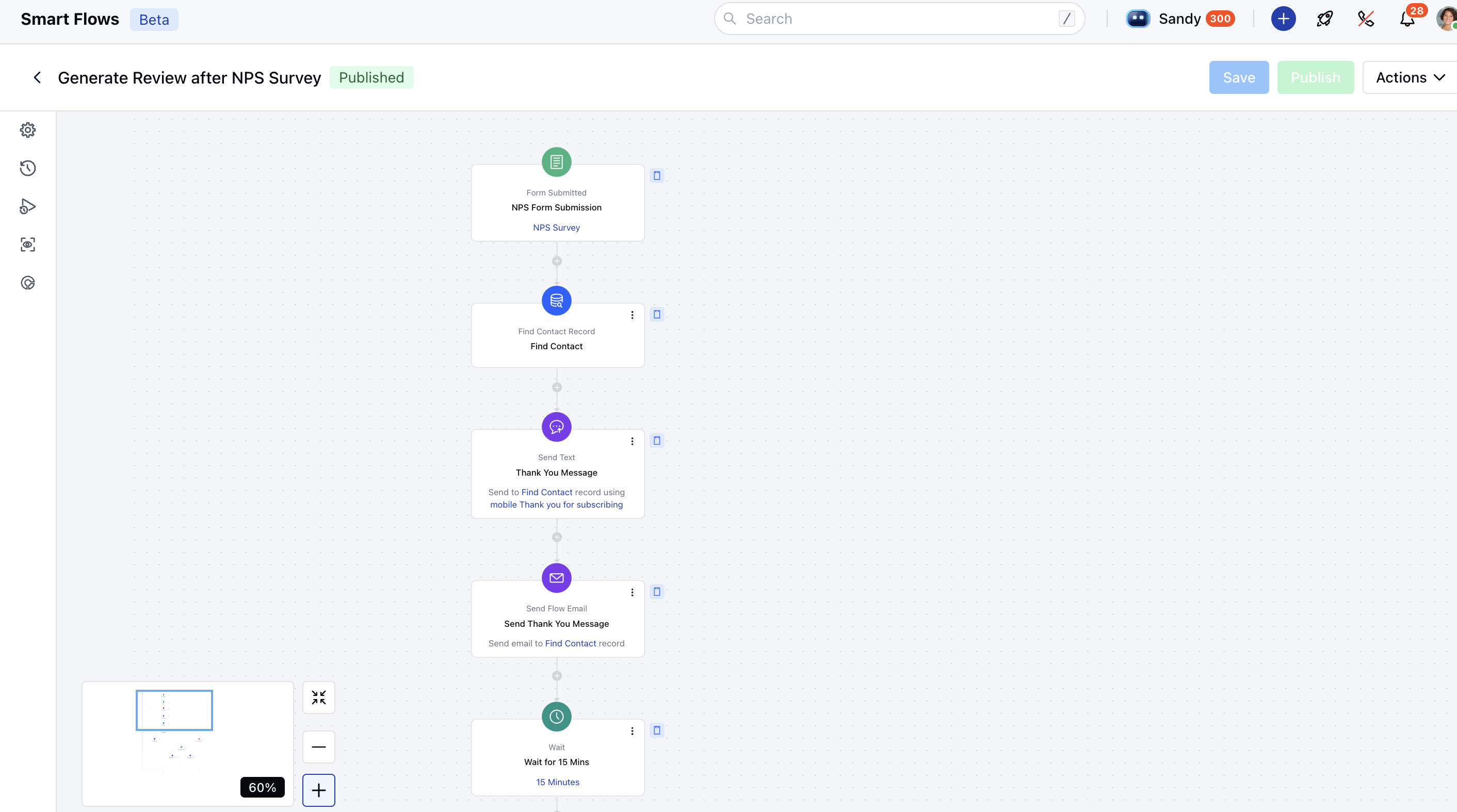Viewport: 1457px width, 812px height.
Task: Open notifications bell with 28 badge
Action: pos(1407,19)
